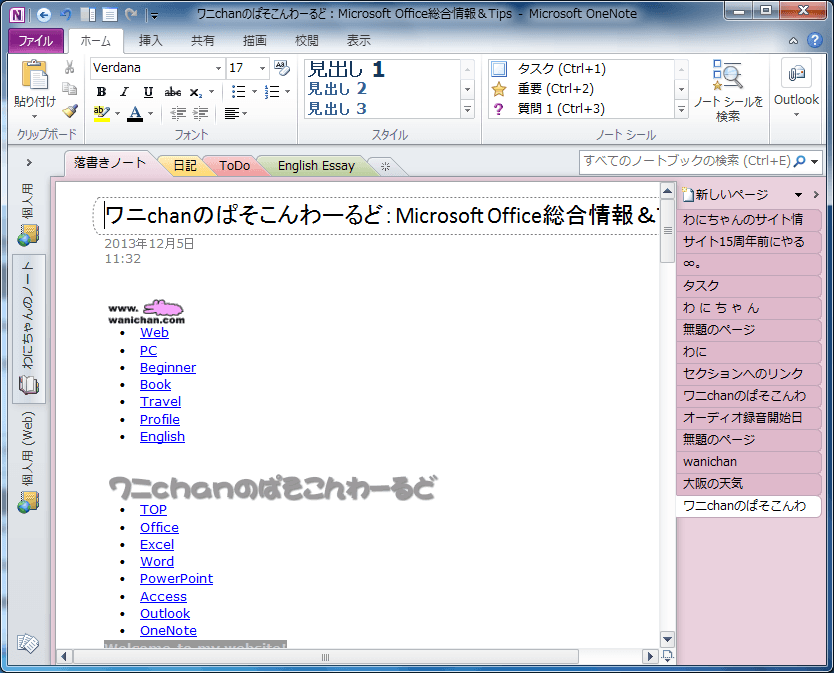Open the PowerPoint hyperlink
The width and height of the screenshot is (834, 673).
pos(176,579)
